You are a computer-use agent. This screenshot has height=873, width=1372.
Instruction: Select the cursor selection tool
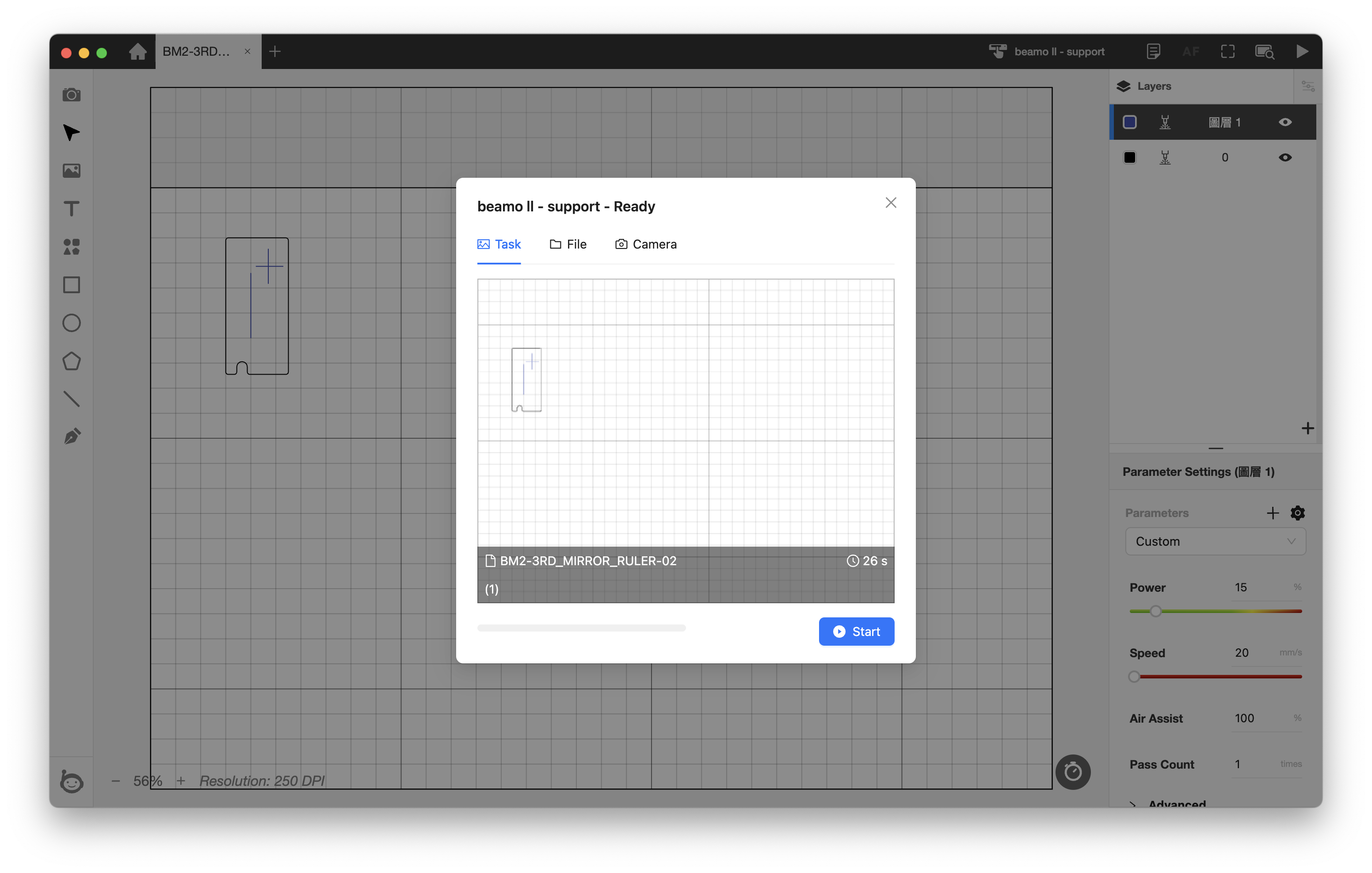71,132
